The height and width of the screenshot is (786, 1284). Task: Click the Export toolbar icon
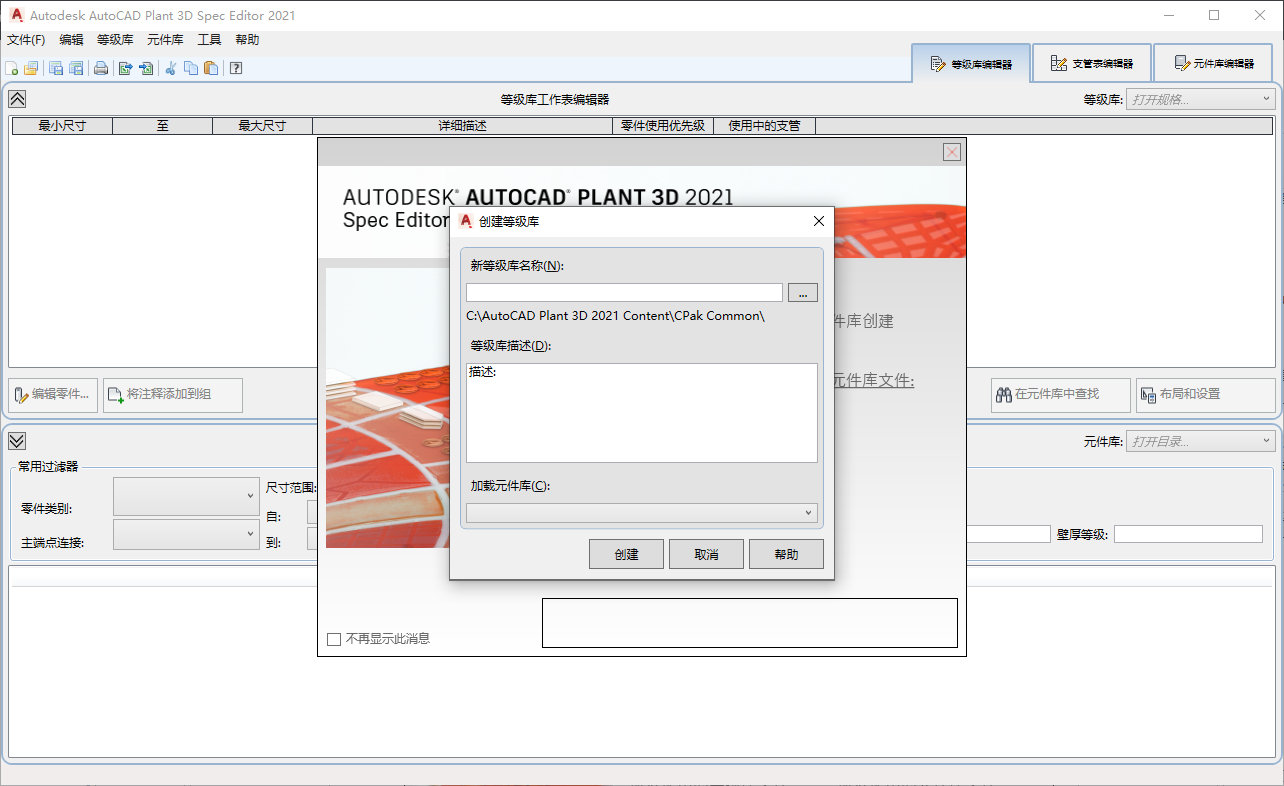(126, 68)
